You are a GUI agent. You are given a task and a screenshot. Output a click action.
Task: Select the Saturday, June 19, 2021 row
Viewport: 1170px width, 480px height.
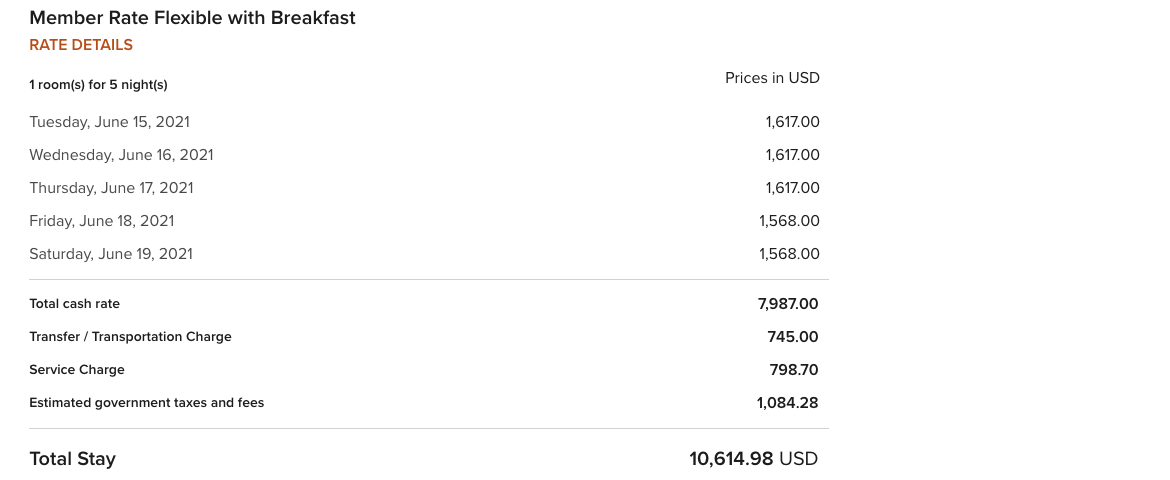tap(425, 254)
